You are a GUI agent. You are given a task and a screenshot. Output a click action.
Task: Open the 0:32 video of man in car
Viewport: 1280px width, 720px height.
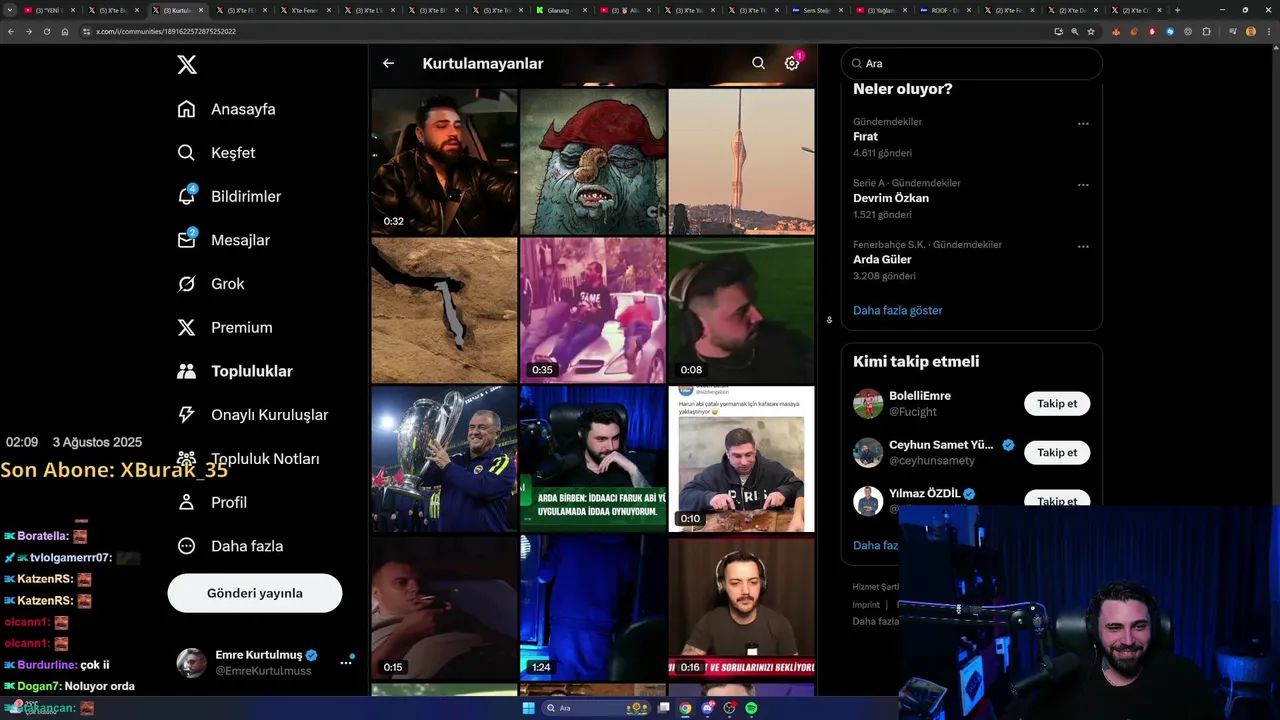444,162
